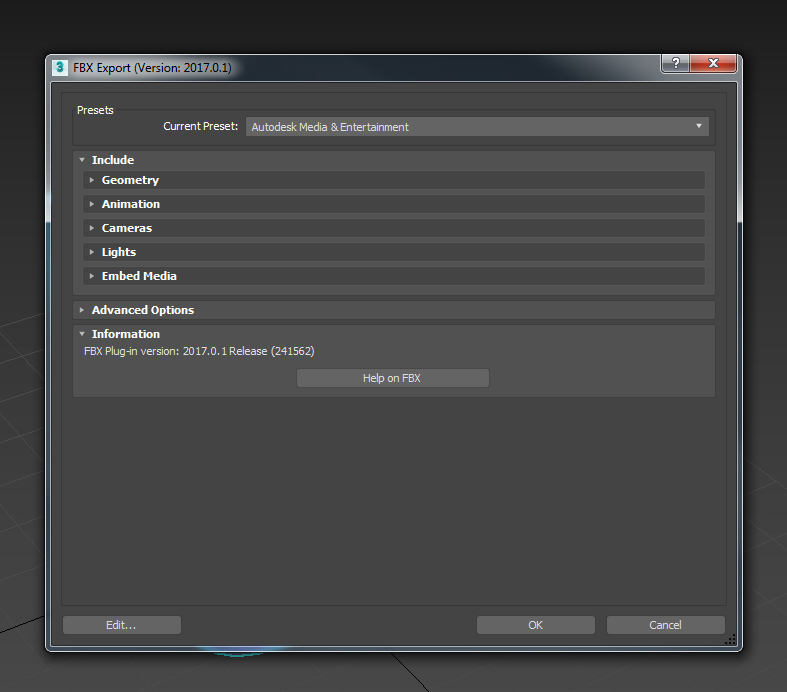Click the FBX Export title bar text

coord(152,68)
